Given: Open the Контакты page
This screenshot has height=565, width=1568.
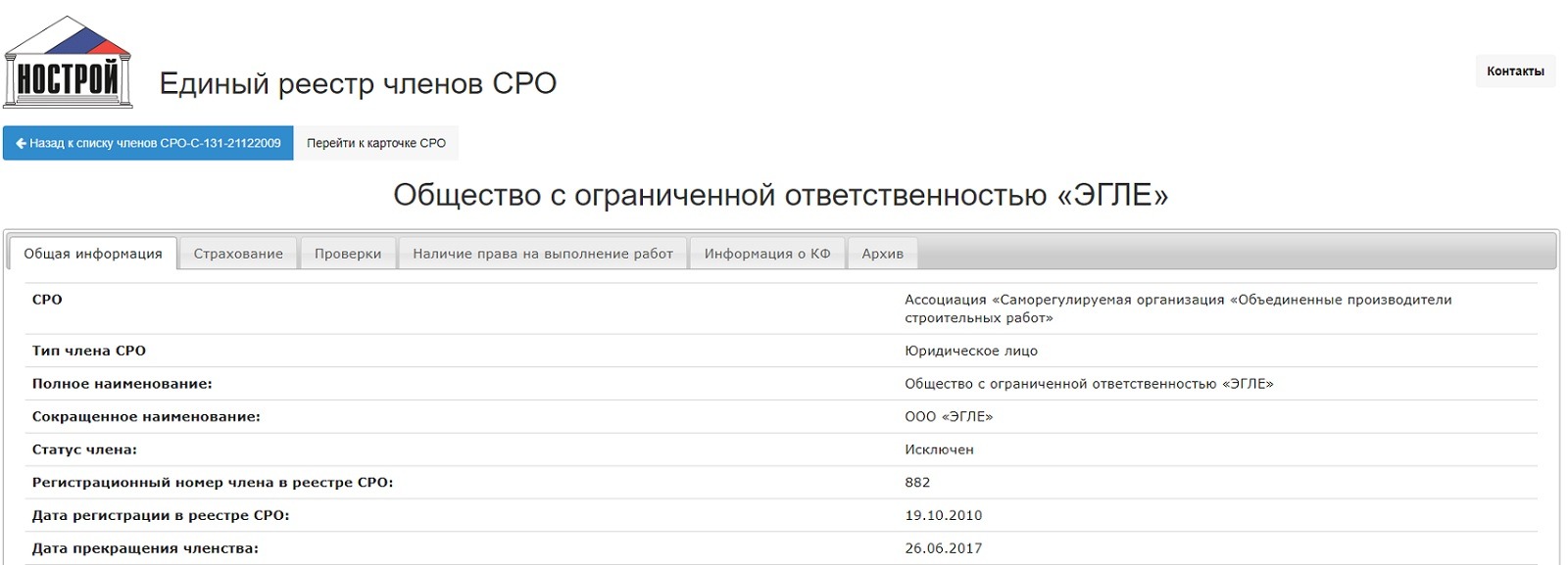Looking at the screenshot, I should (1514, 71).
